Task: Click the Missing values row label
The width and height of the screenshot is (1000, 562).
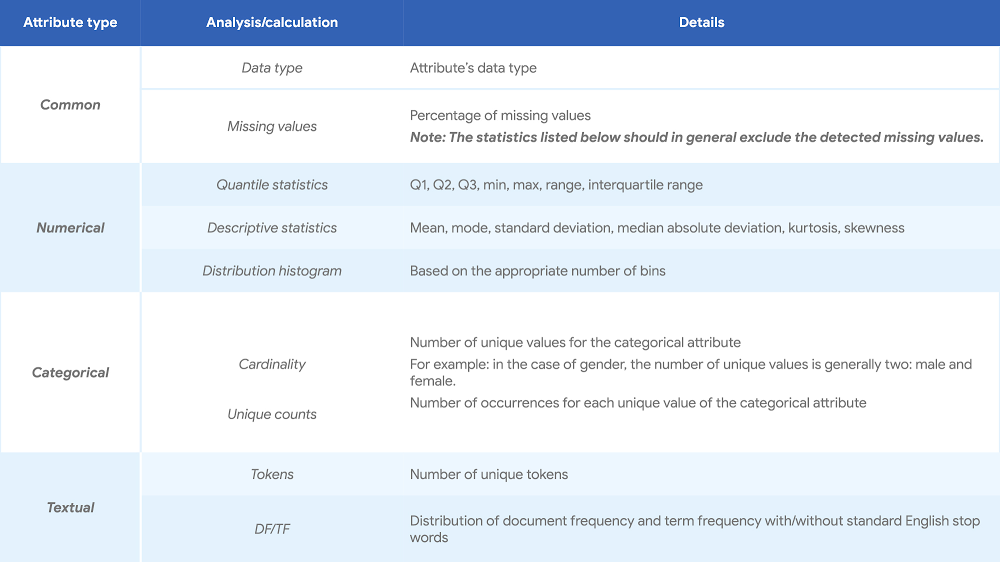Action: 272,127
